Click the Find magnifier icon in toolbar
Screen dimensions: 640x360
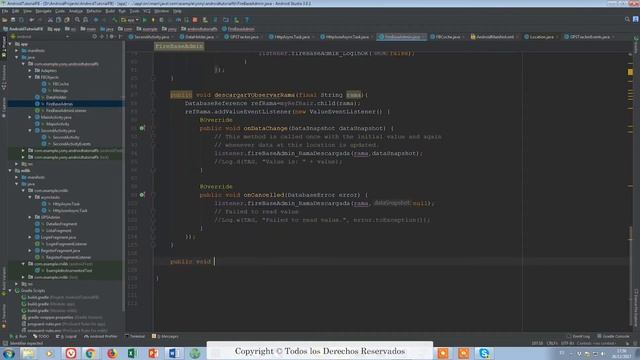pos(77,20)
